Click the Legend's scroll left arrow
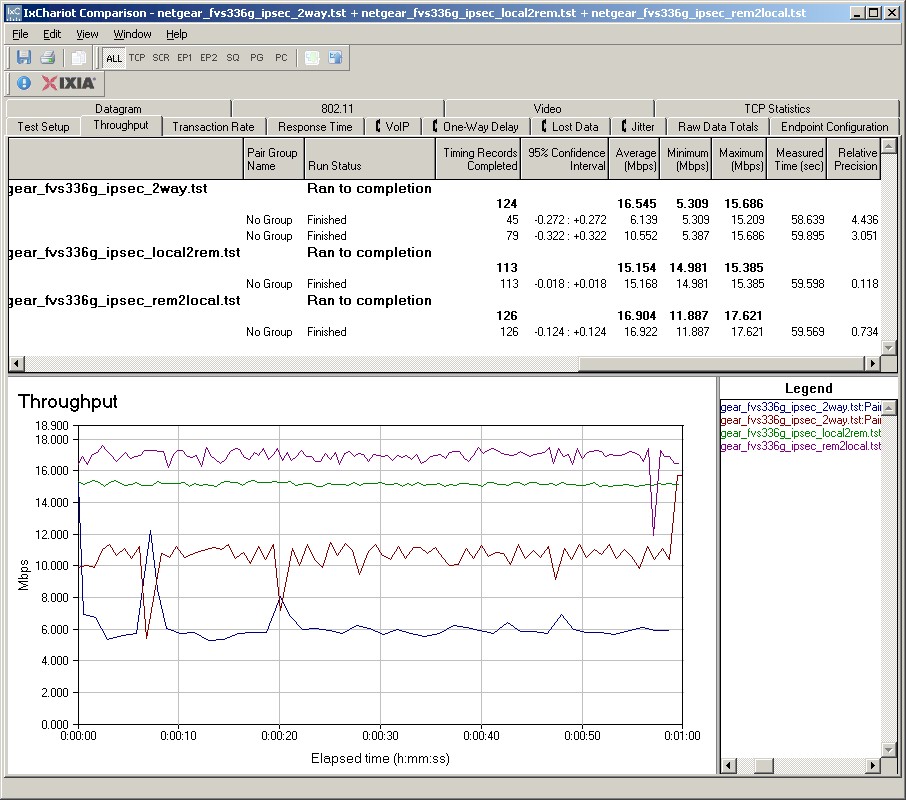906x800 pixels. [x=728, y=766]
